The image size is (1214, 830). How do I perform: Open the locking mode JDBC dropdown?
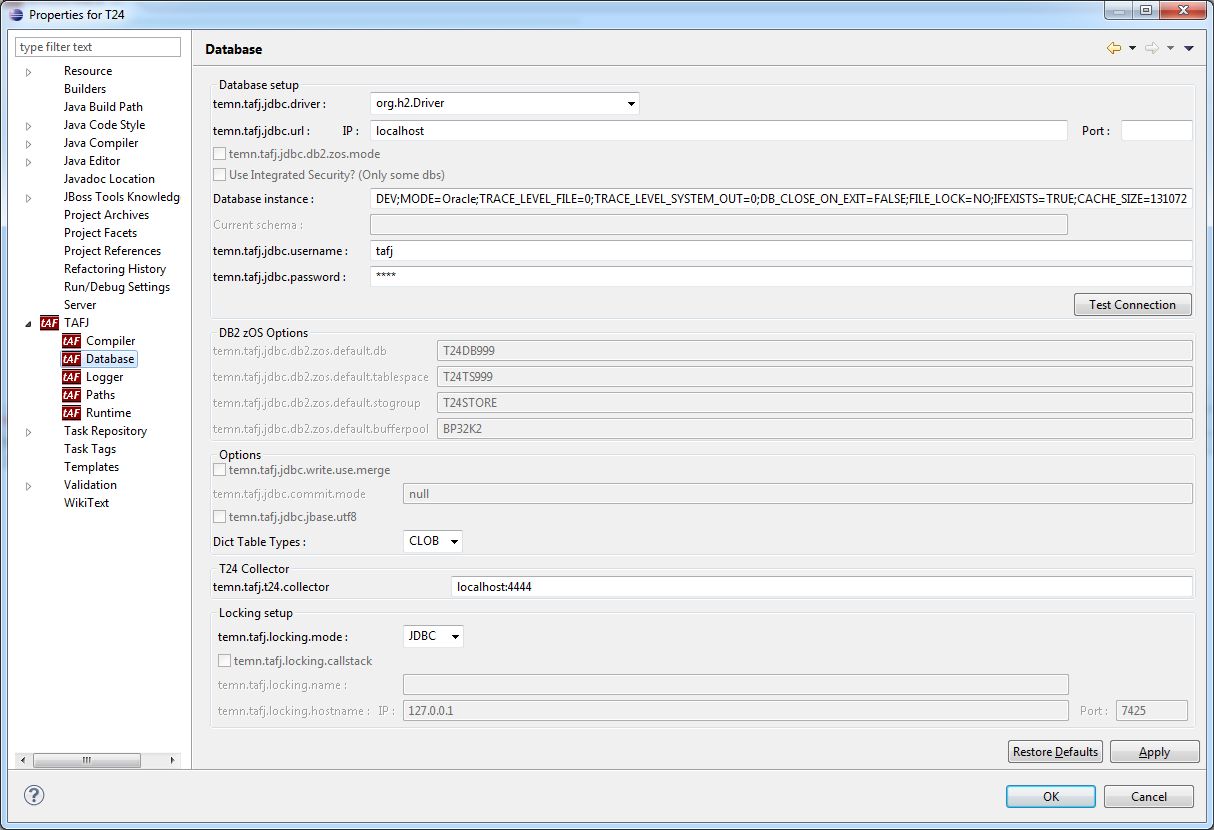(455, 636)
